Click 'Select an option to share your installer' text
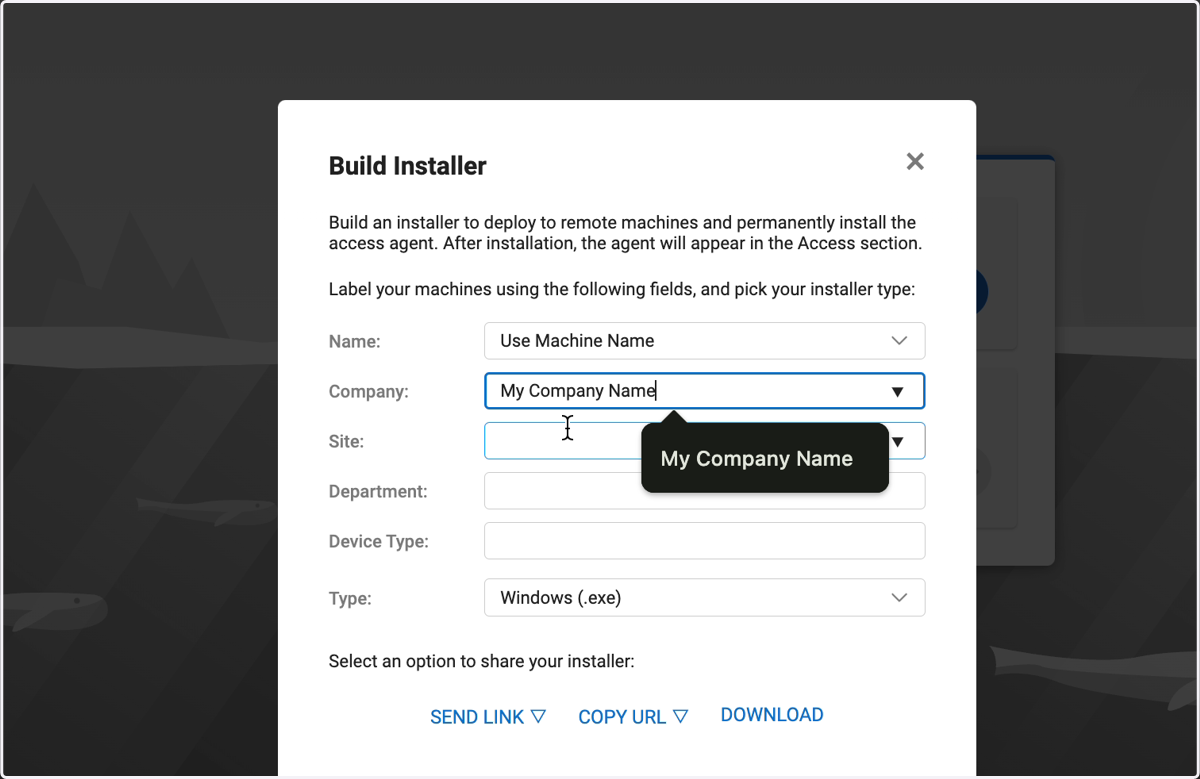The width and height of the screenshot is (1200, 779). click(482, 661)
